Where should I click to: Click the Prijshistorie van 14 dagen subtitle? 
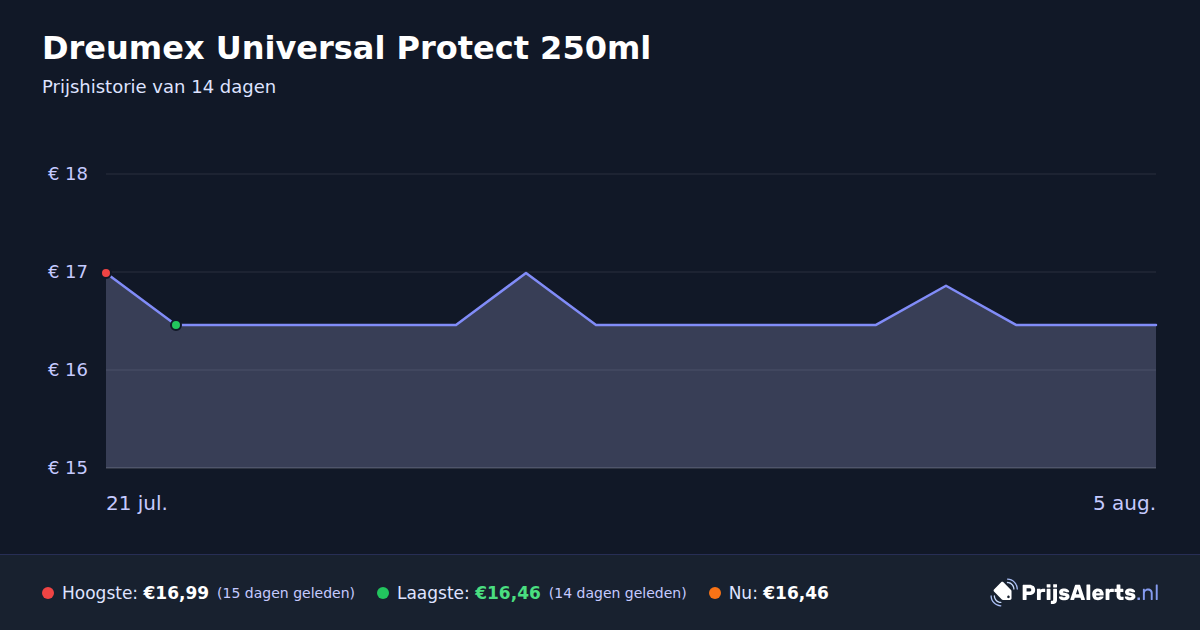[159, 87]
